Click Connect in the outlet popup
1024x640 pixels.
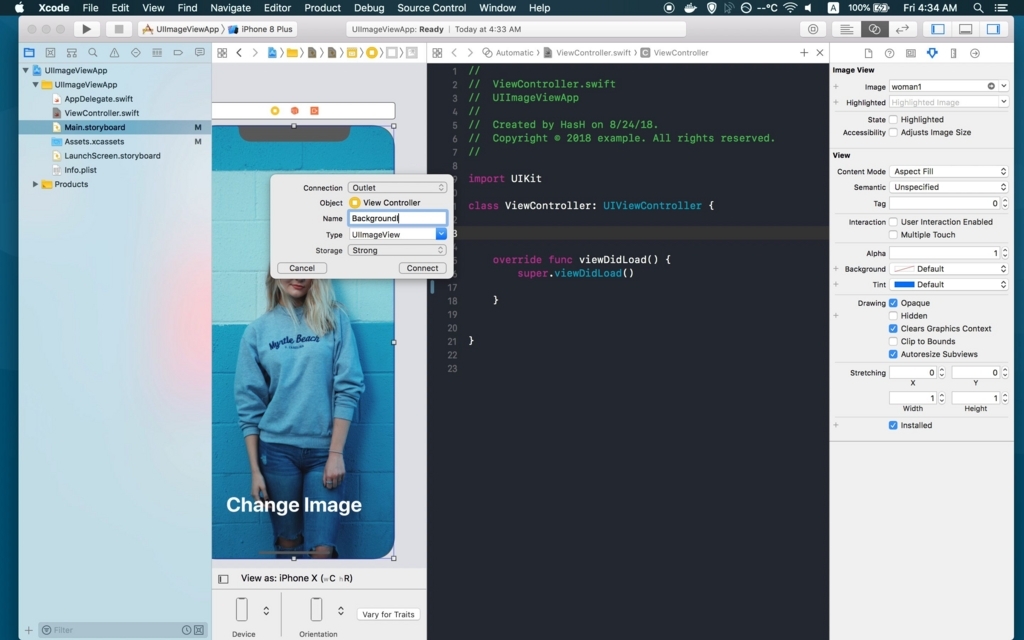tap(423, 268)
